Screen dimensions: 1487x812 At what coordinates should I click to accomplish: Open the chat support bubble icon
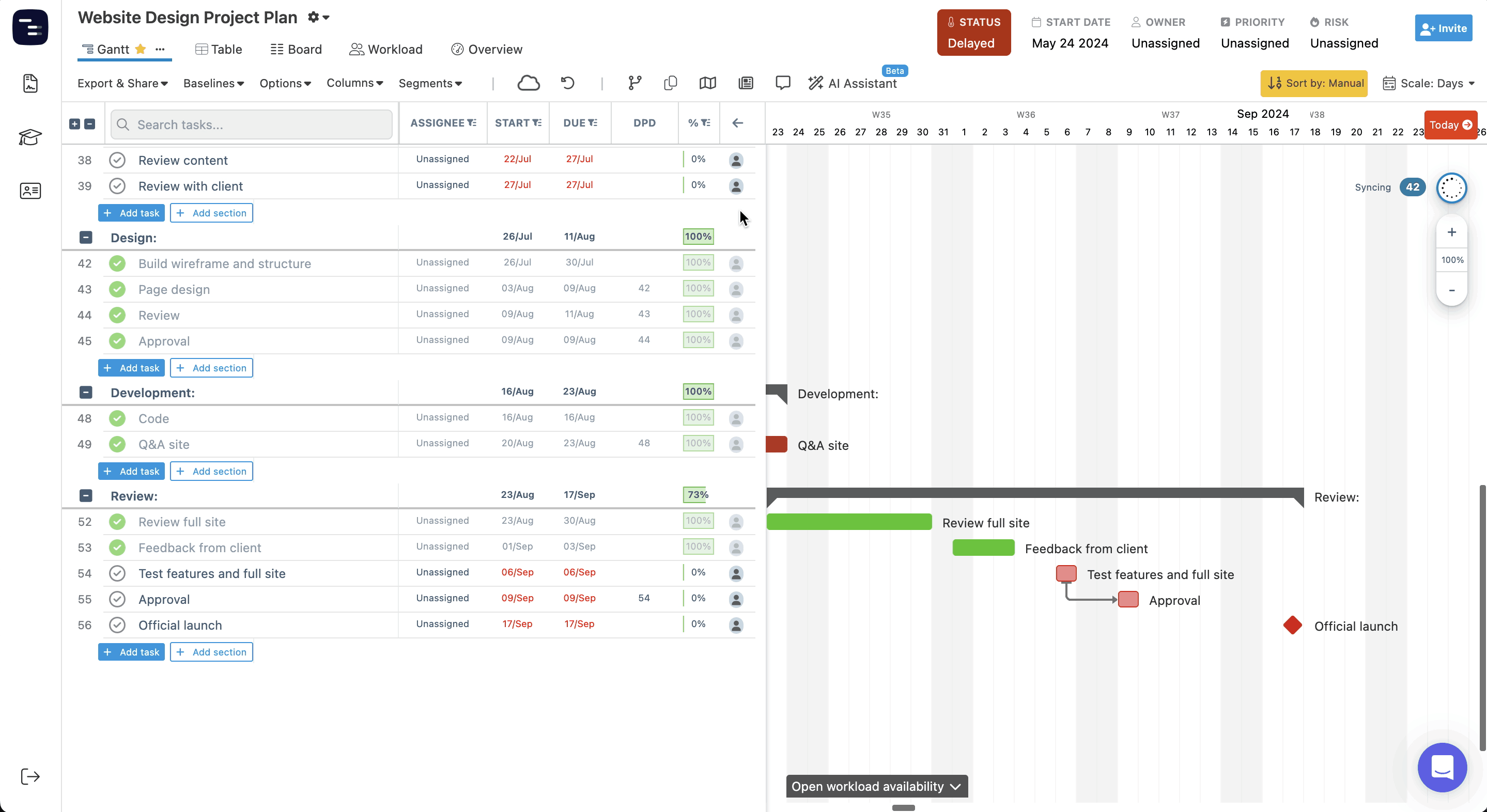(x=1442, y=767)
